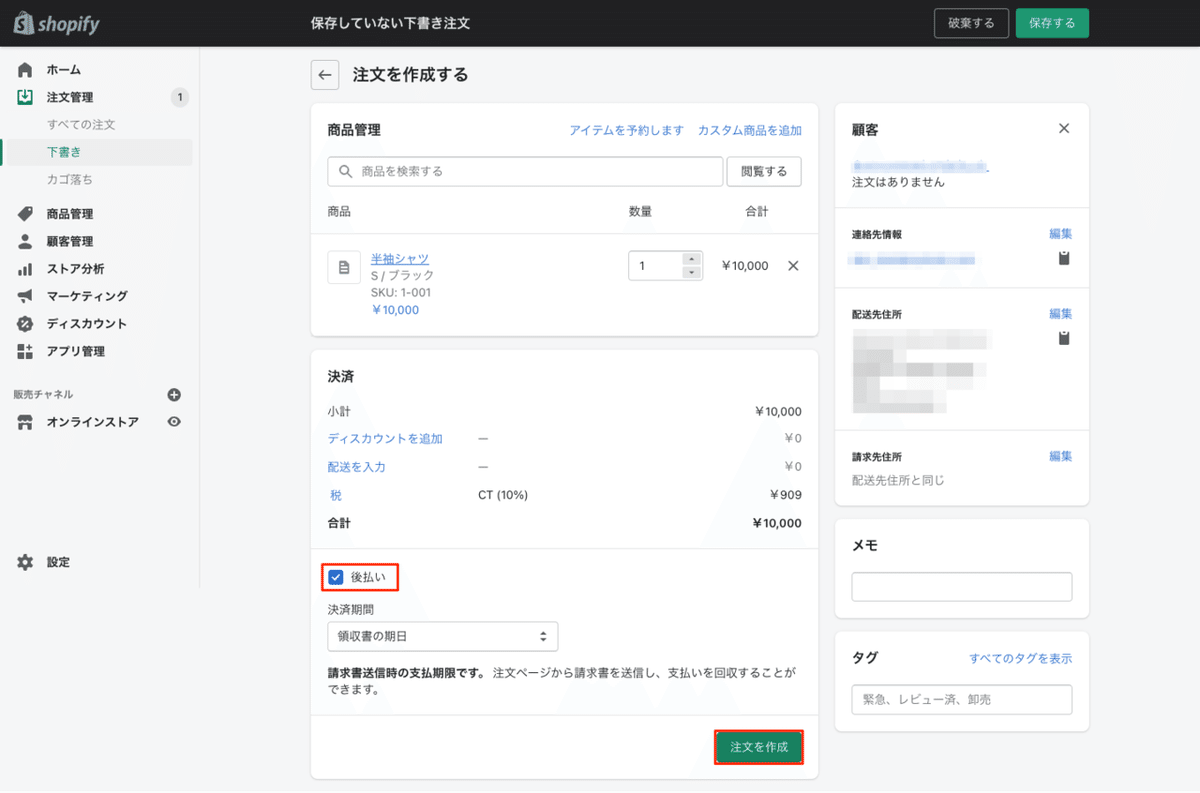1200x793 pixels.
Task: Click the 破棄する button
Action: pos(971,23)
